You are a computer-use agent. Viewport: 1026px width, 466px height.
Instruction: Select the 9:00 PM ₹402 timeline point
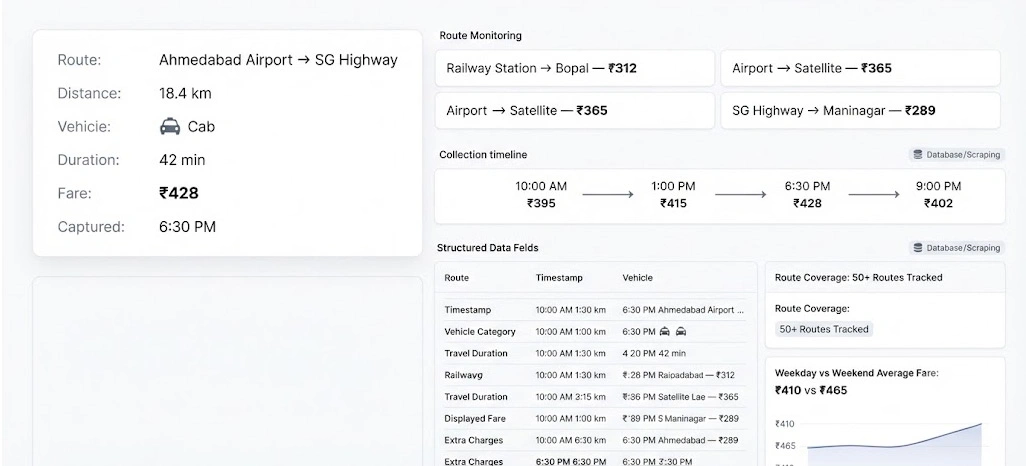point(938,194)
